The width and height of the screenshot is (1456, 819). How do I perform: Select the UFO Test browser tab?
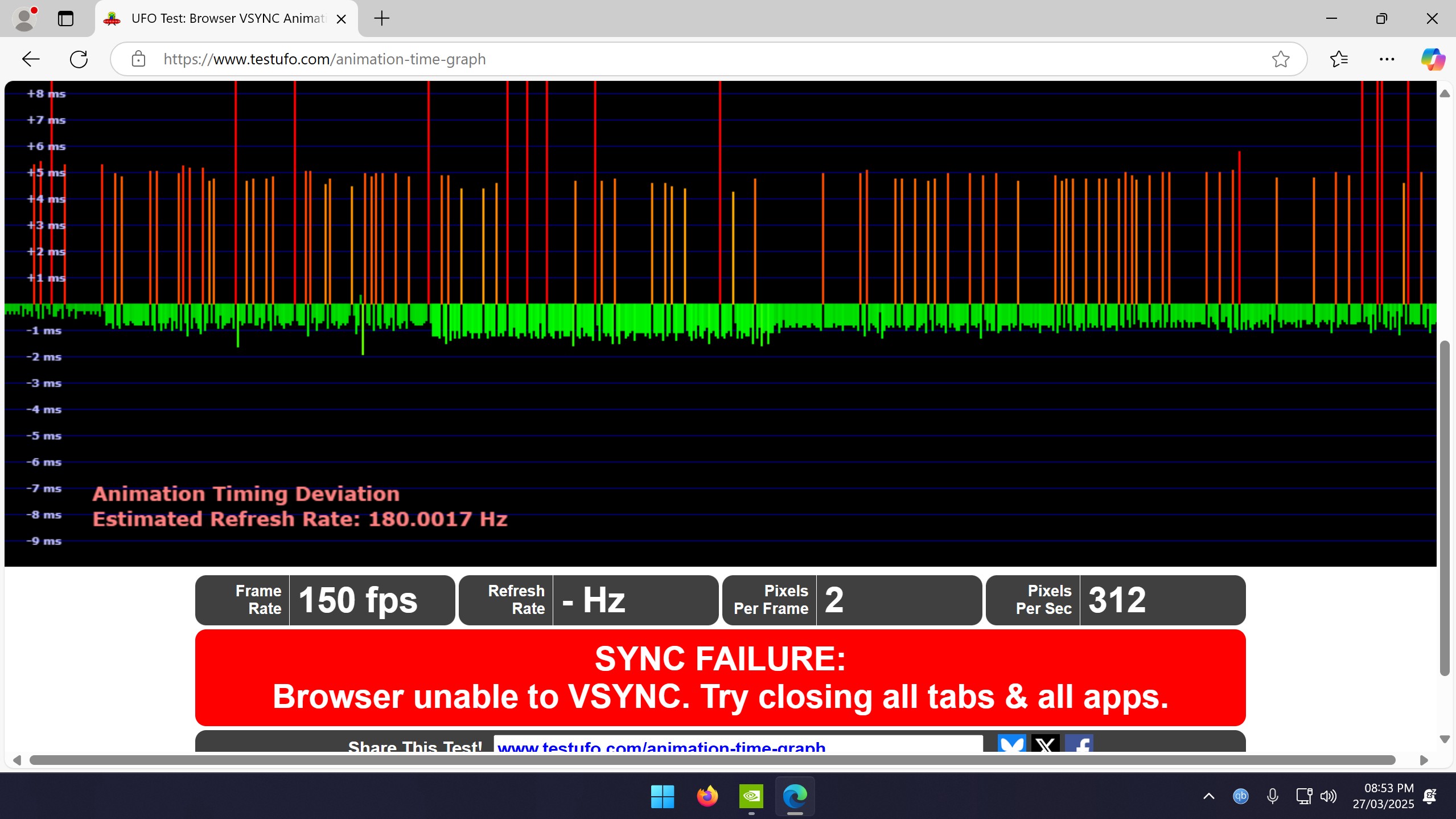[227, 19]
